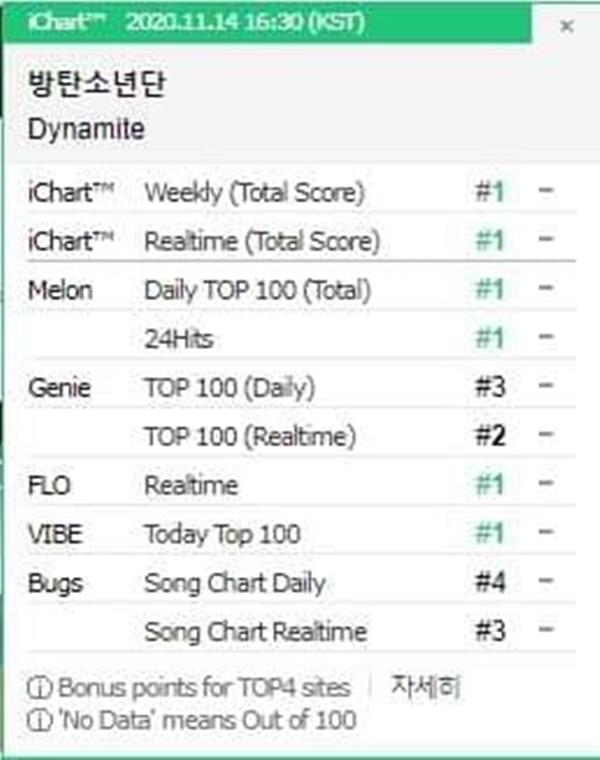Click the 방탄소년단 artist name
Screen dimensions: 600x760
tap(97, 85)
